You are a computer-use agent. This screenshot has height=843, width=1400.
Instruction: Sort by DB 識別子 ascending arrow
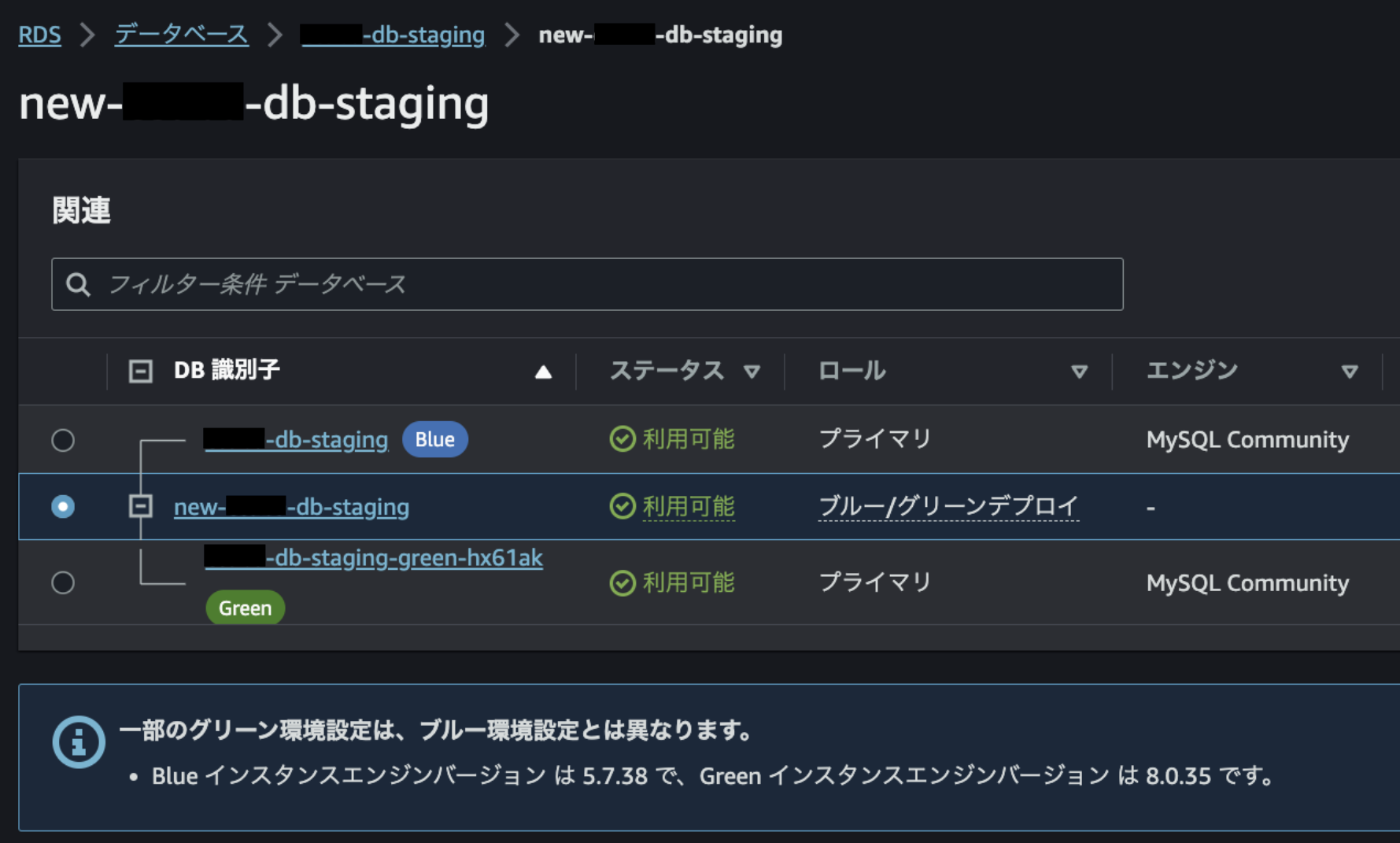pos(543,372)
